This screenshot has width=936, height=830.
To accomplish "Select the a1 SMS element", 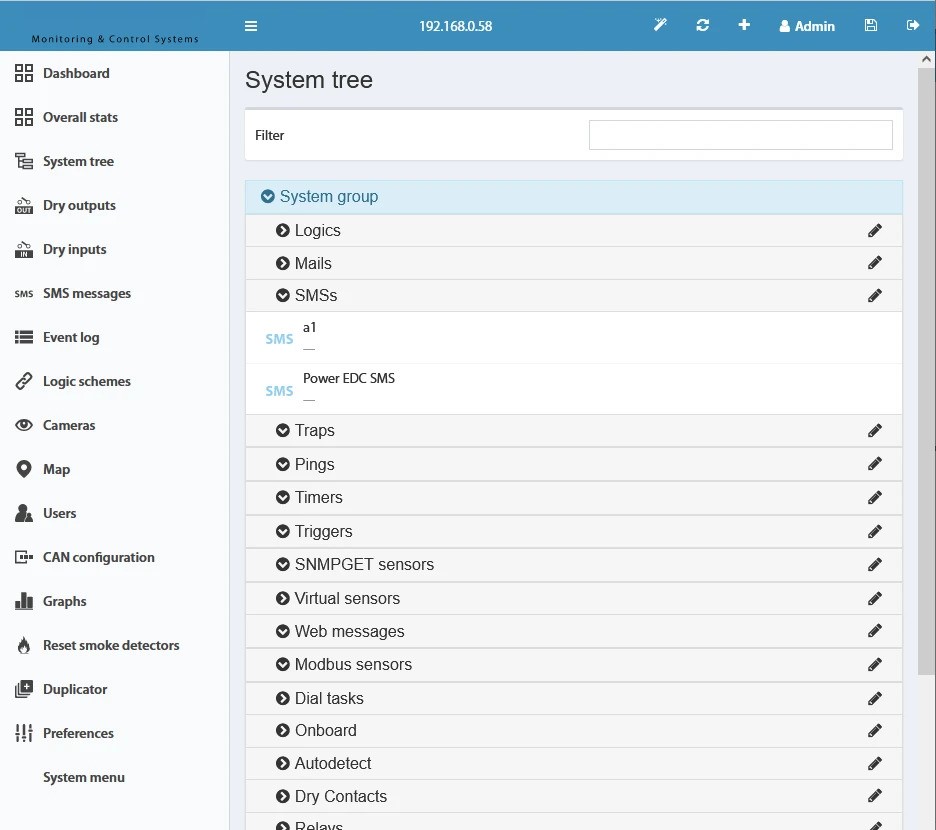I will click(x=574, y=337).
